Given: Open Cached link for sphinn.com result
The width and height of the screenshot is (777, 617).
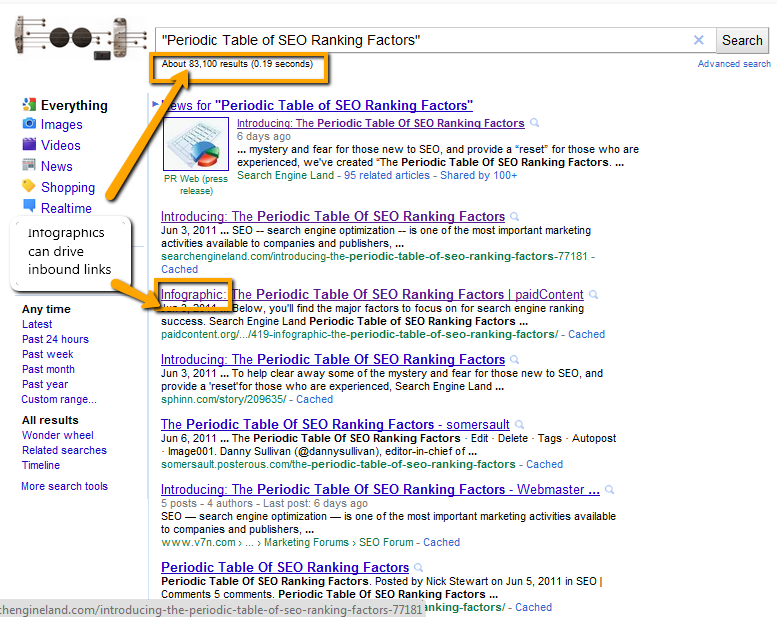Looking at the screenshot, I should pos(314,399).
